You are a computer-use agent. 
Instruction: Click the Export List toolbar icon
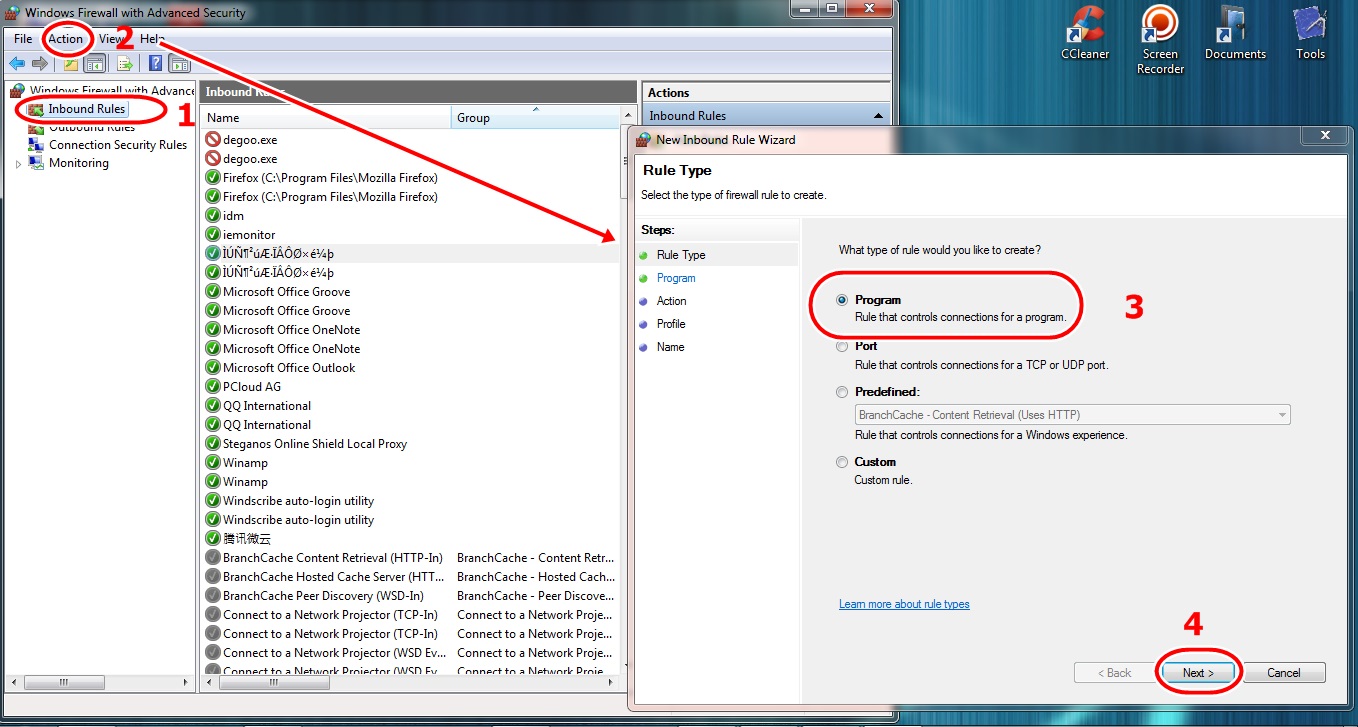125,64
